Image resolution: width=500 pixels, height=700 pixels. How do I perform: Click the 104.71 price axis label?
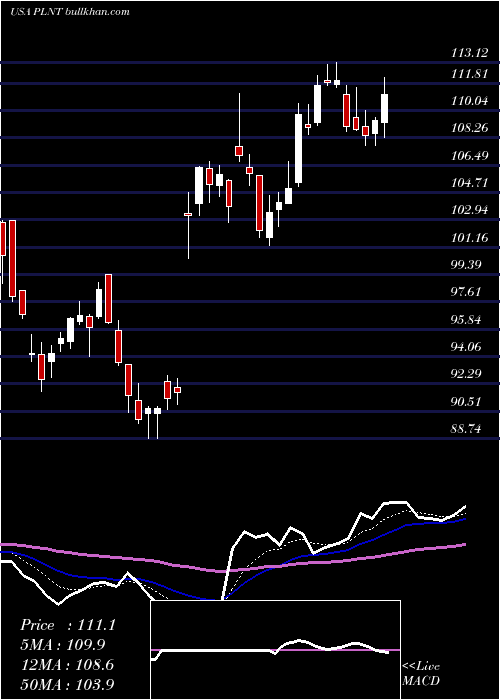coord(469,183)
